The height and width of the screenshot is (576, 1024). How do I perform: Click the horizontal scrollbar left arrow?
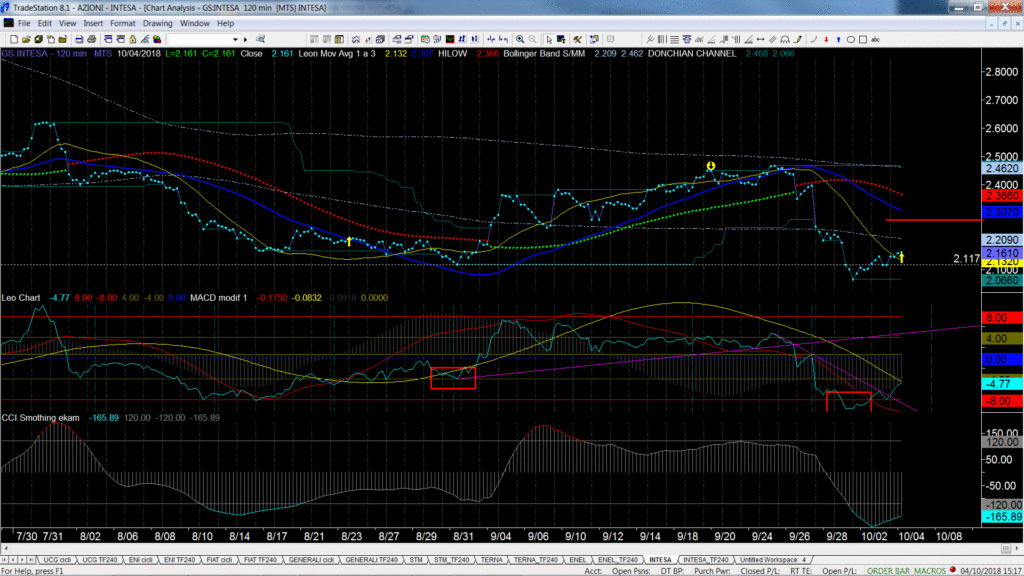tap(5, 549)
